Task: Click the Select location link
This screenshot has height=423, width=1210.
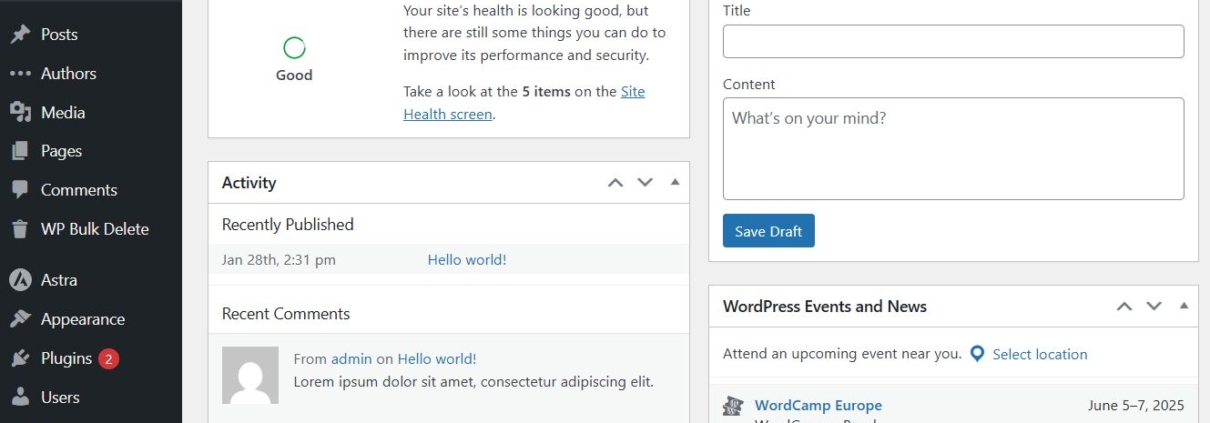Action: 1040,354
